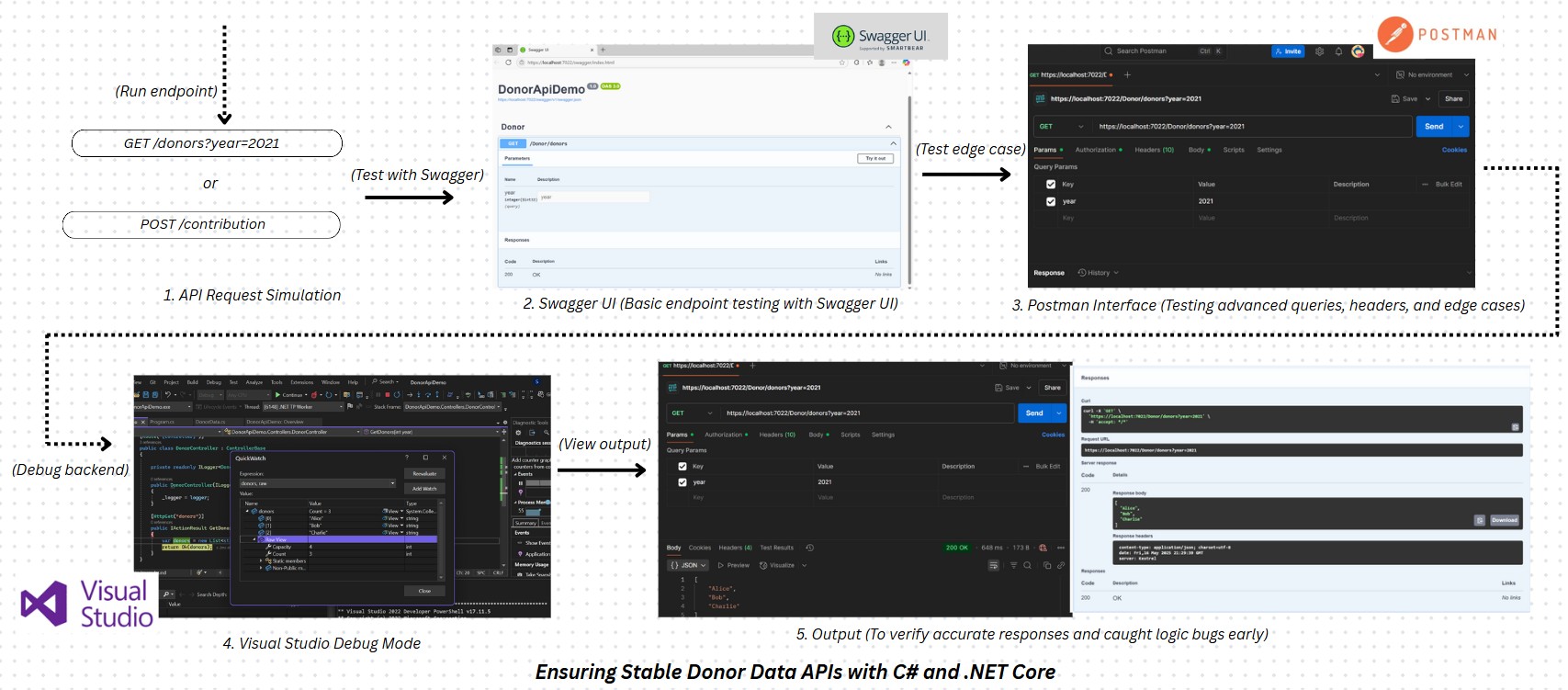Collapse donors node in QuickWatch
1568x690 pixels.
(x=247, y=511)
